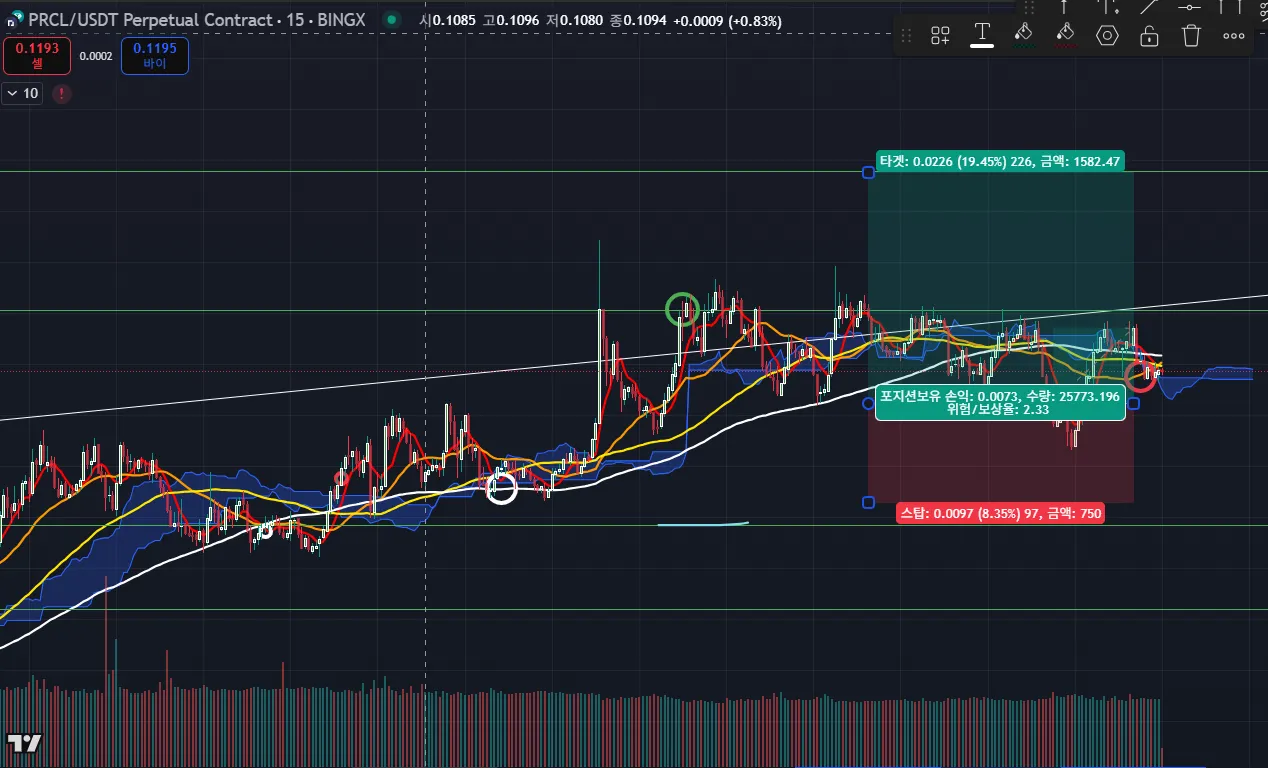Screen dimensions: 1268x768
Task: Click the position label showing ratio 2.33
Action: coord(1000,402)
